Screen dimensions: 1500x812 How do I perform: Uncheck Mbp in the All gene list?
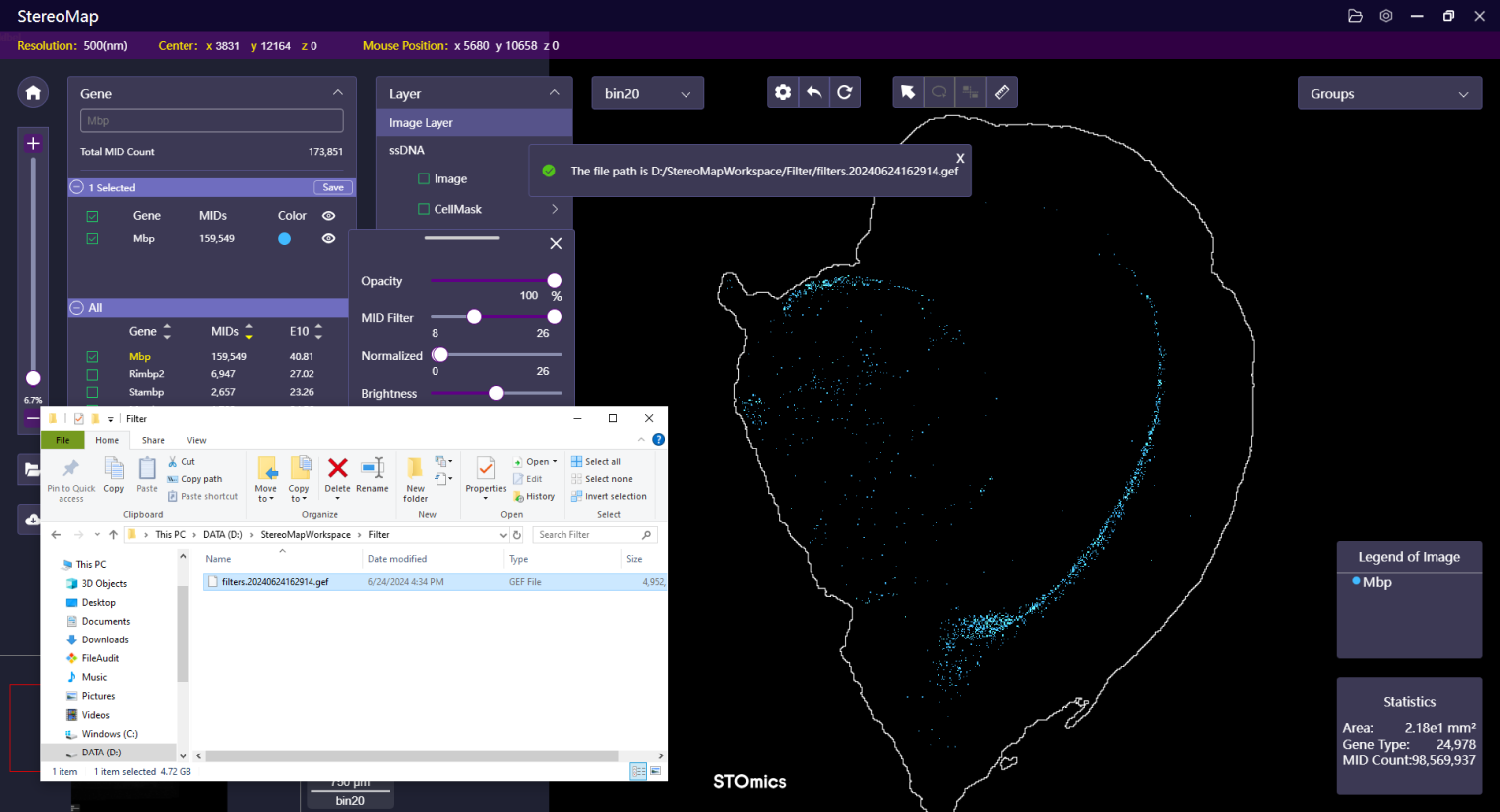click(x=92, y=356)
